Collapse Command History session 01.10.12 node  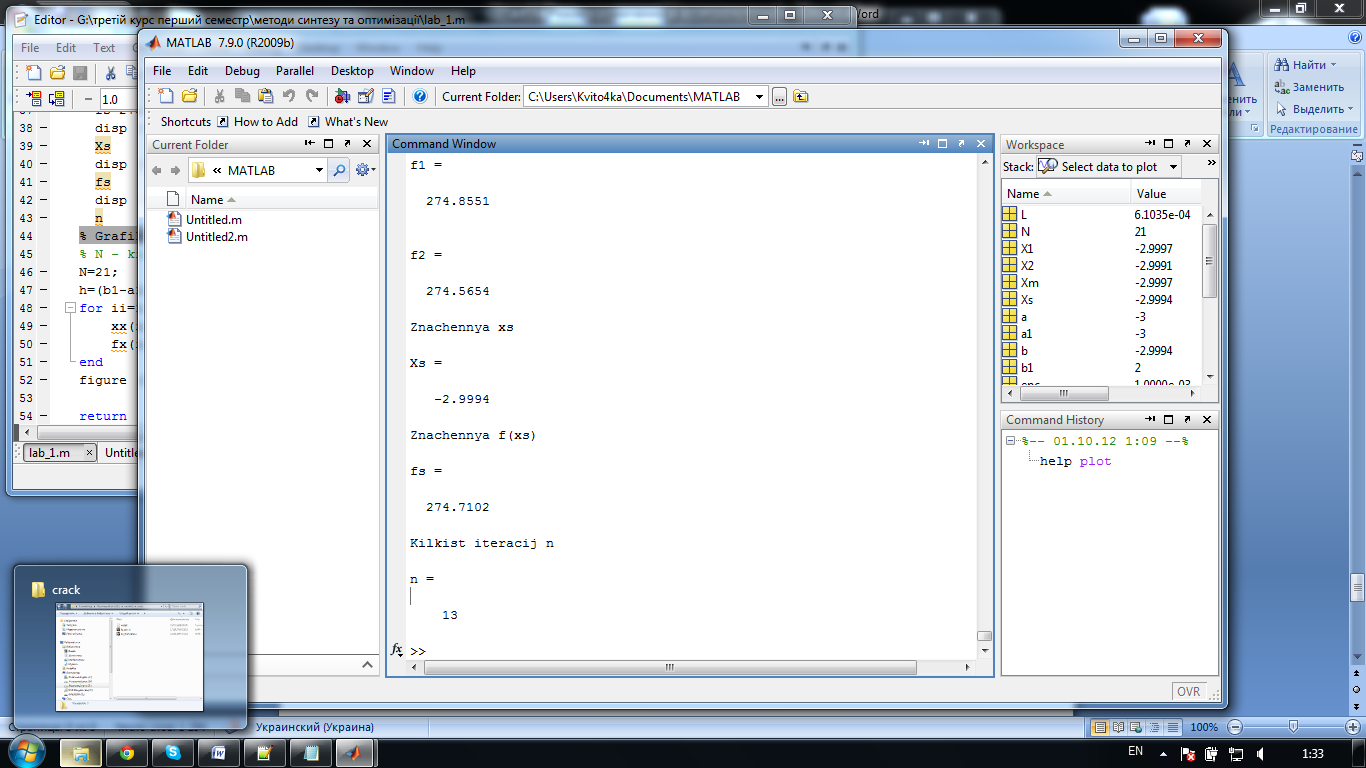point(1011,441)
